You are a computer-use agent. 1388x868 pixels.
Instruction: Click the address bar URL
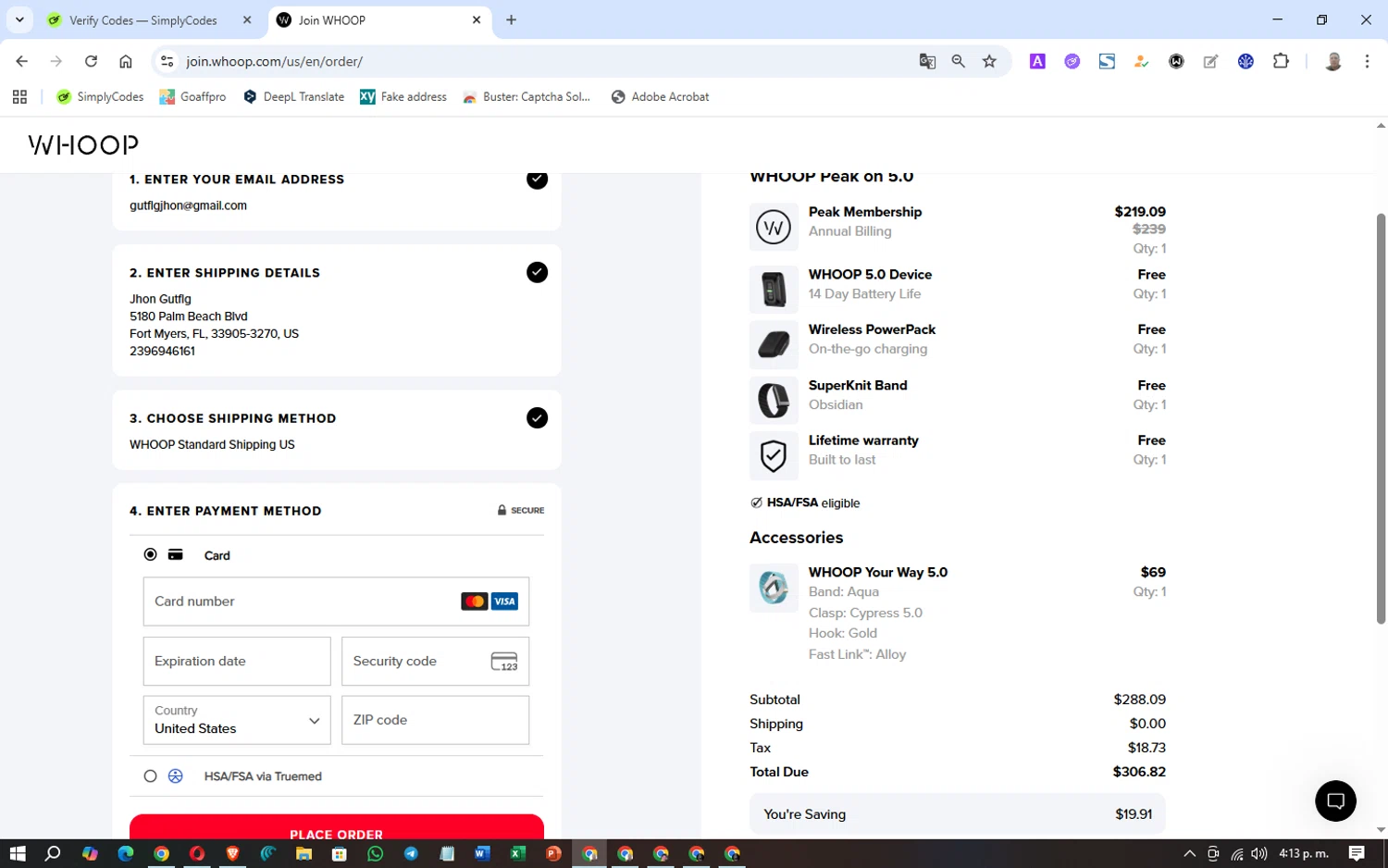(x=274, y=61)
